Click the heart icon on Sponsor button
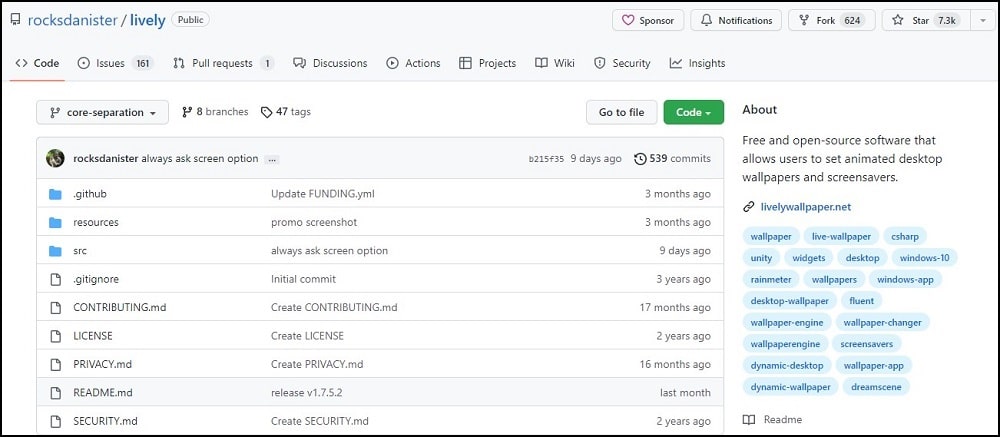Image resolution: width=1000 pixels, height=437 pixels. pos(627,20)
